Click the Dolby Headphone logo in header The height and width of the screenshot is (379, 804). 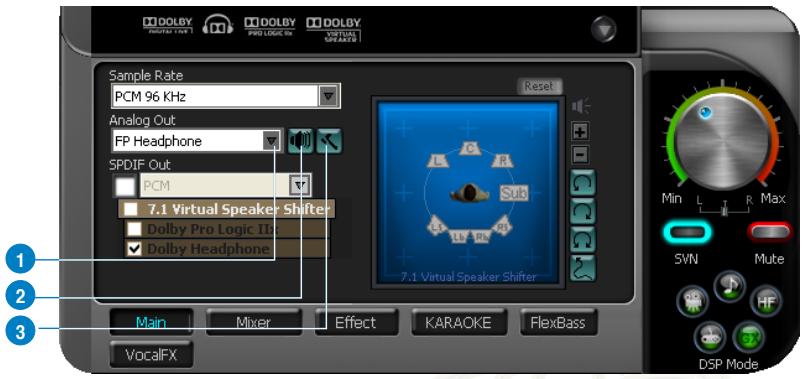point(218,25)
